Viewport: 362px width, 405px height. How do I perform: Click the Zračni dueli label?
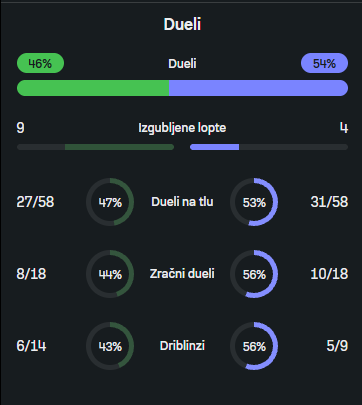click(182, 274)
